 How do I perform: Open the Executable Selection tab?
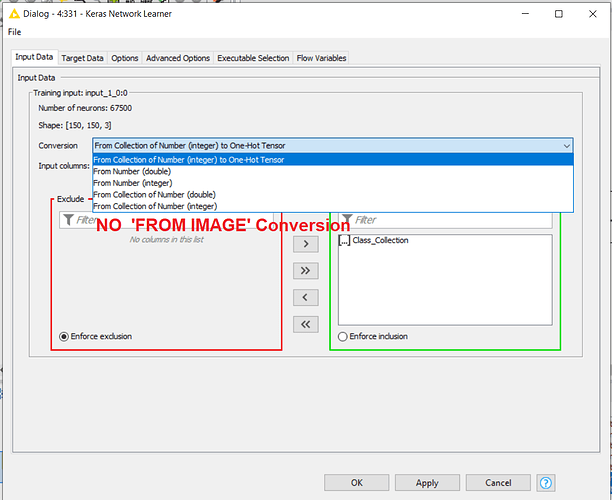253,58
